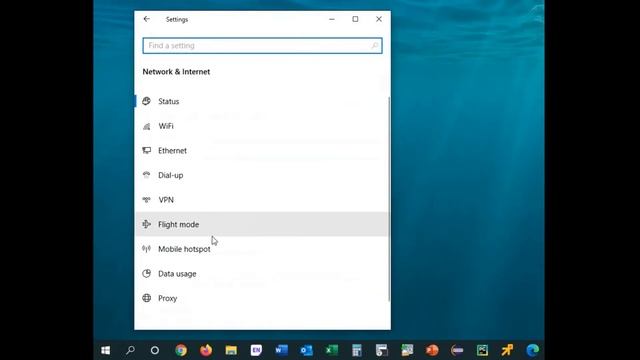
Task: Open the Status network page
Action: [x=262, y=101]
